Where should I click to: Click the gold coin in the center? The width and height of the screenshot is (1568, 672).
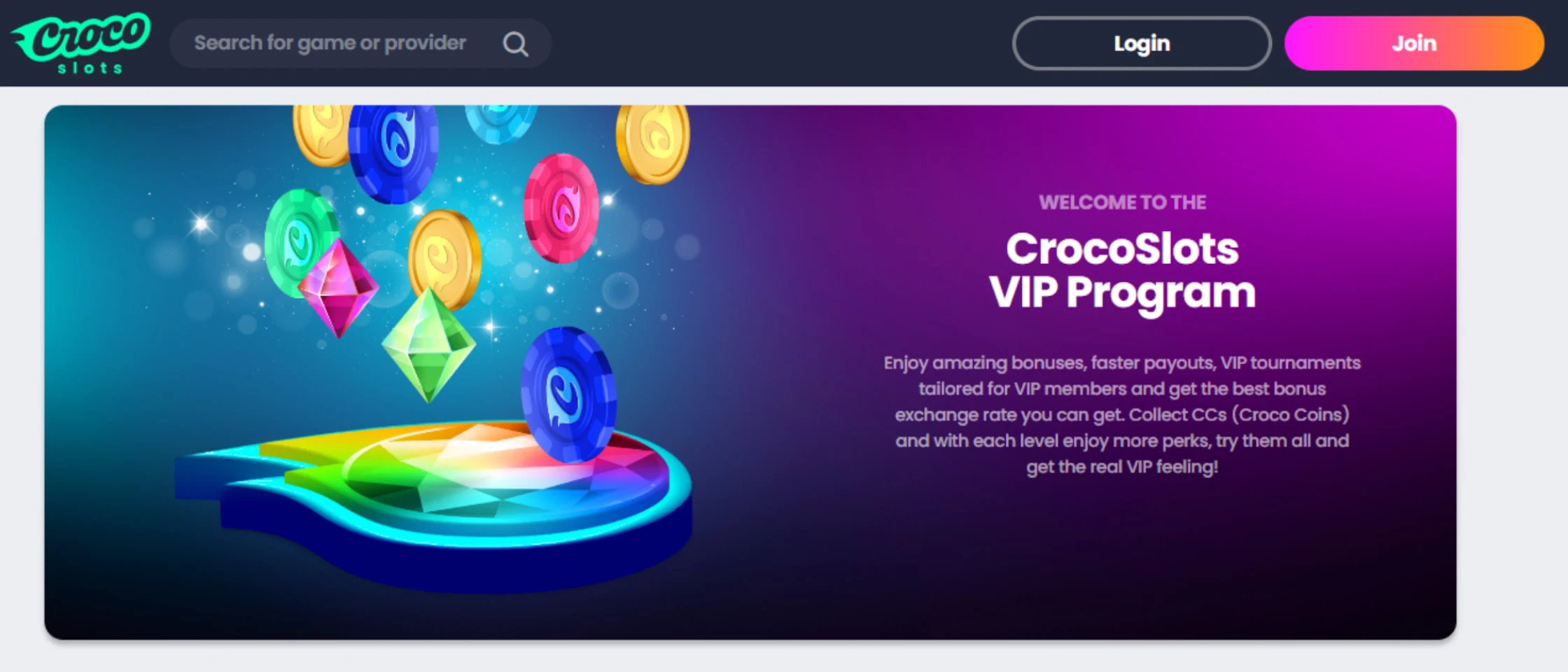(x=444, y=258)
